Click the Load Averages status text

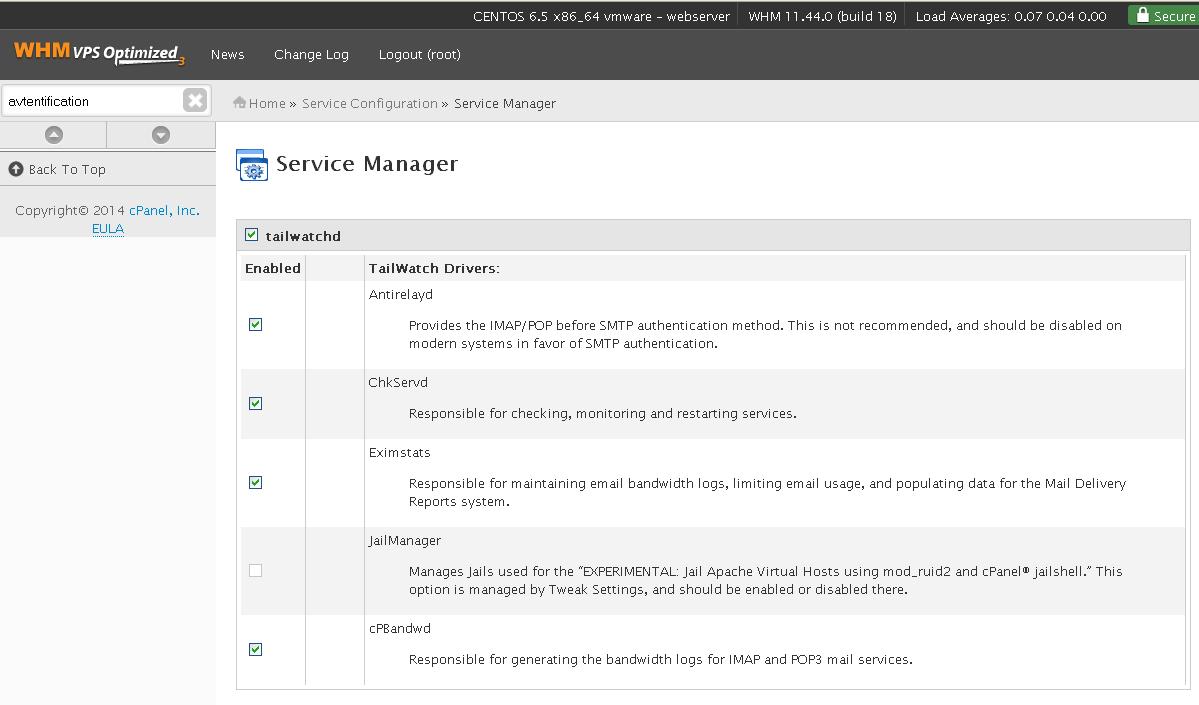[1011, 16]
